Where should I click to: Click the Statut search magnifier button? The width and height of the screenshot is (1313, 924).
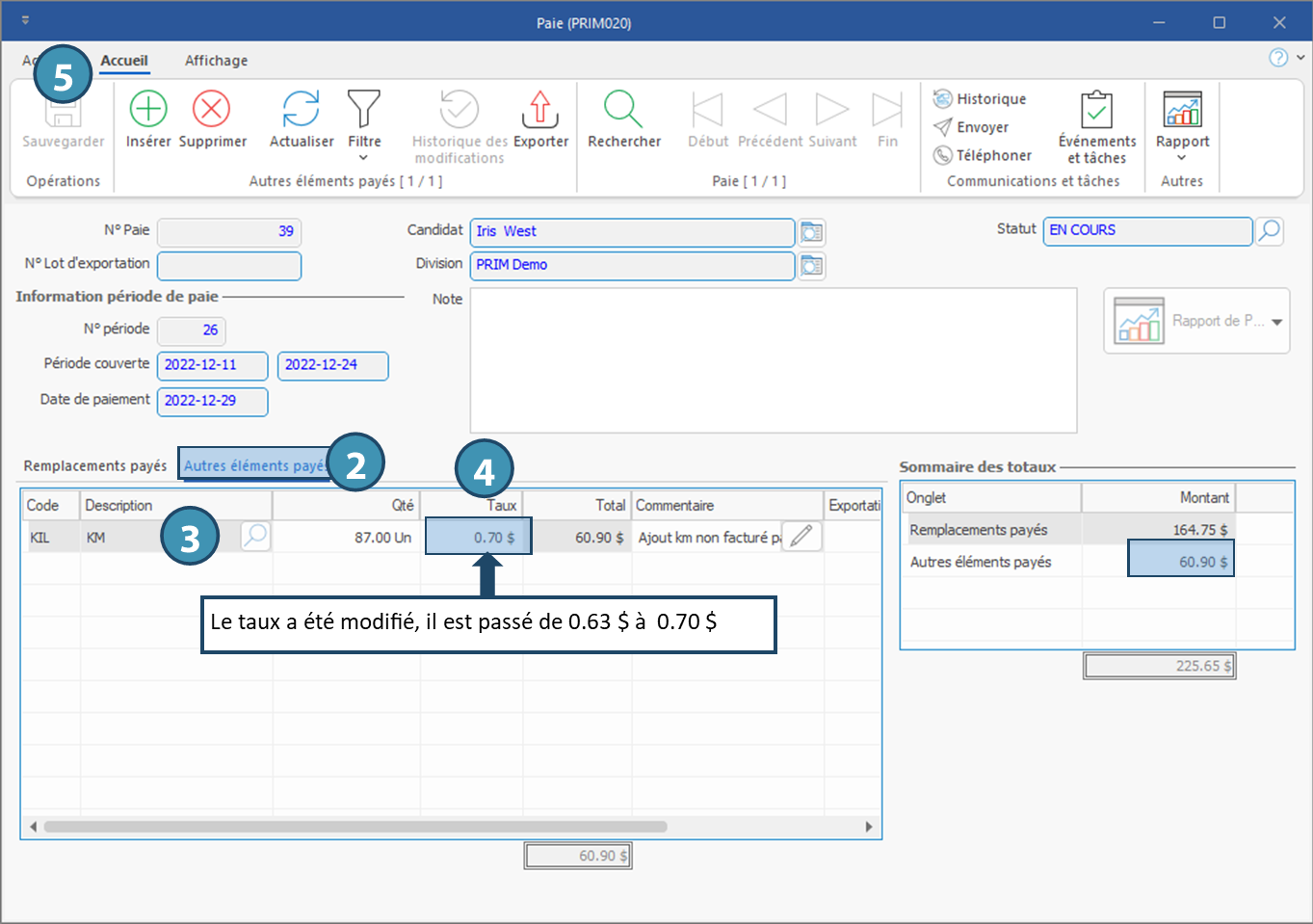coord(1270,231)
